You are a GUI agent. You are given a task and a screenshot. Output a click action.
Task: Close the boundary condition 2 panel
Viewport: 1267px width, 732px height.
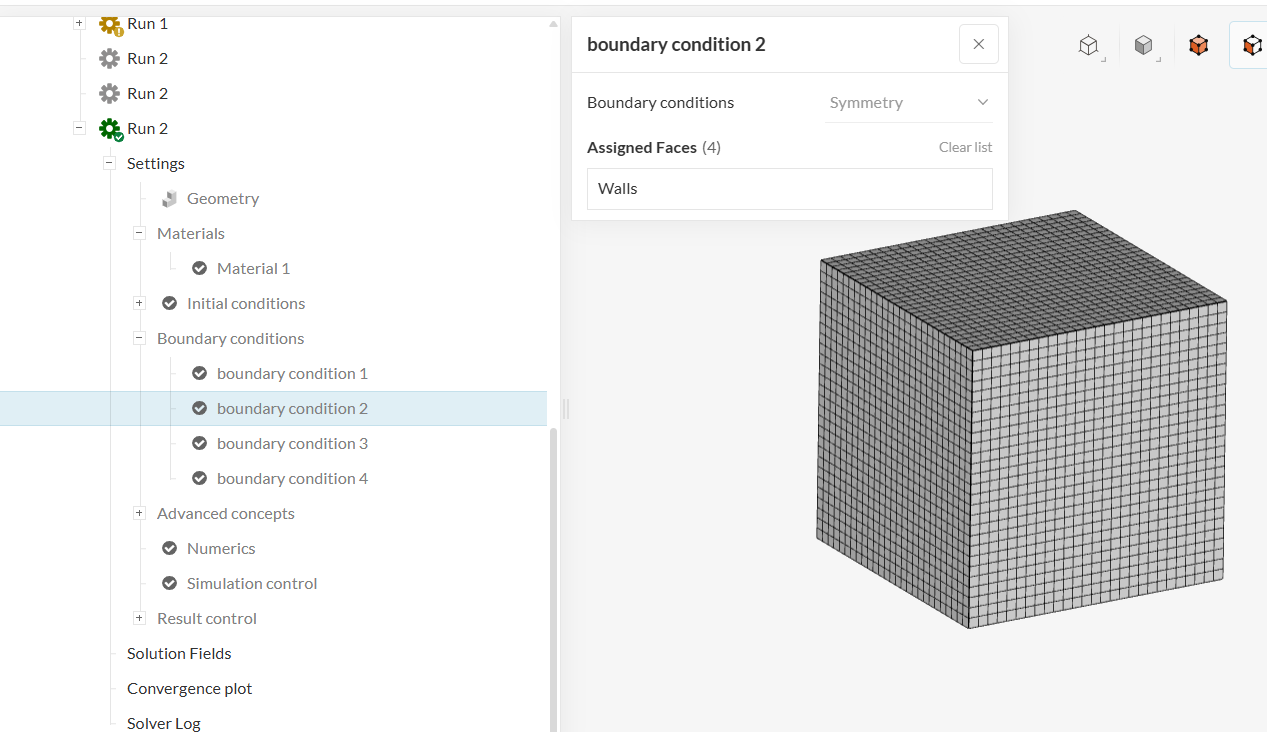pyautogui.click(x=978, y=44)
